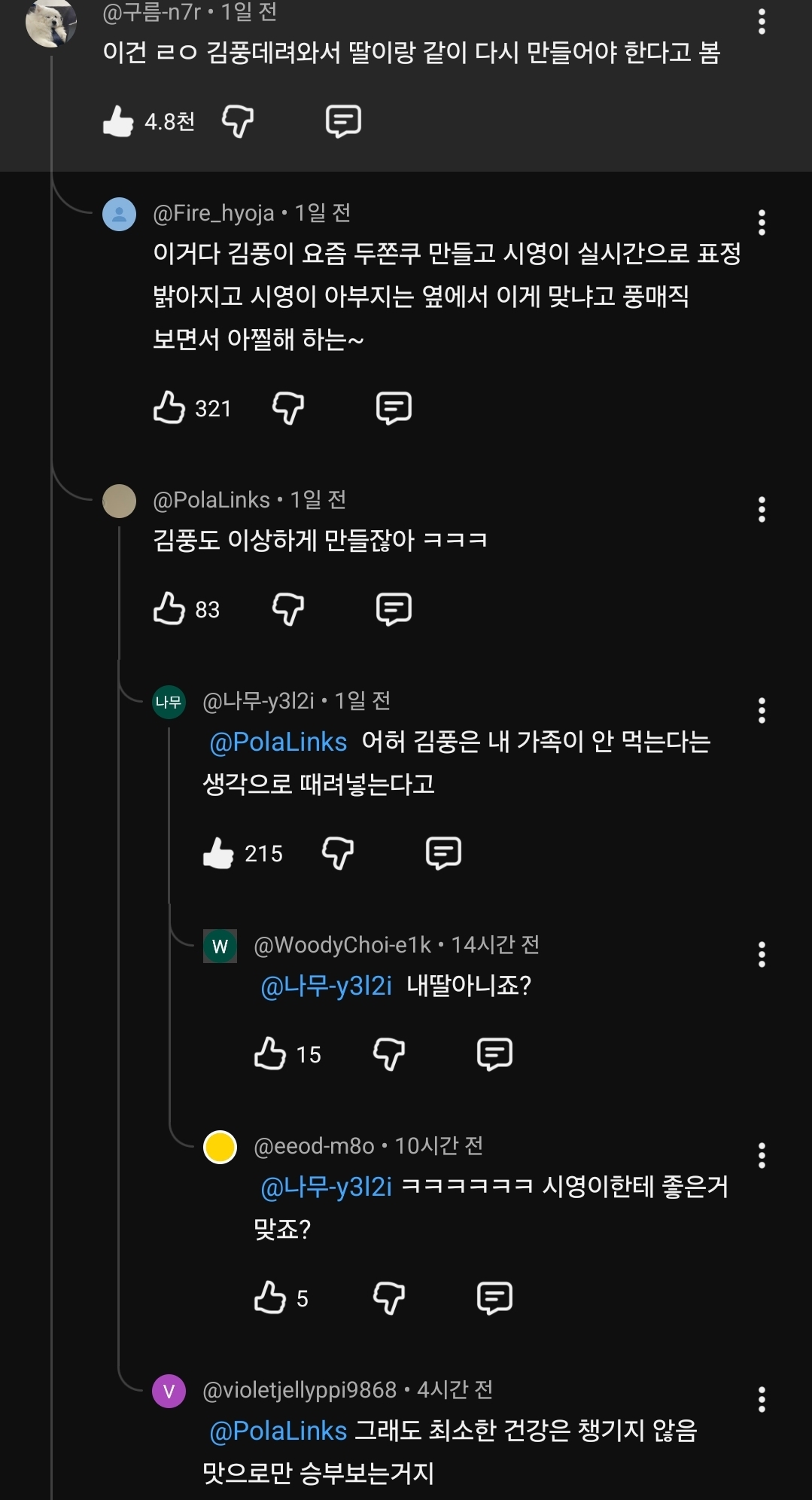
Task: Like the @WoodyChoi-e1k reply
Action: 269,1054
